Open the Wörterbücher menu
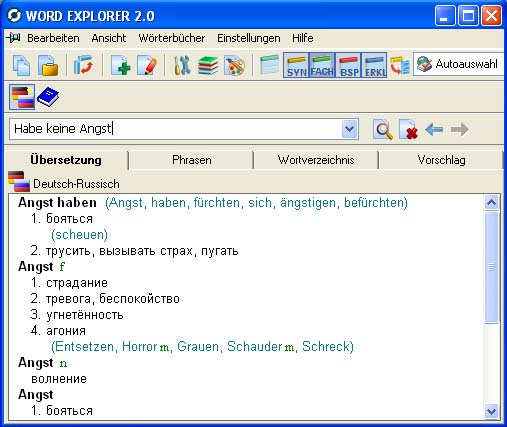Image resolution: width=507 pixels, height=427 pixels. (x=172, y=38)
